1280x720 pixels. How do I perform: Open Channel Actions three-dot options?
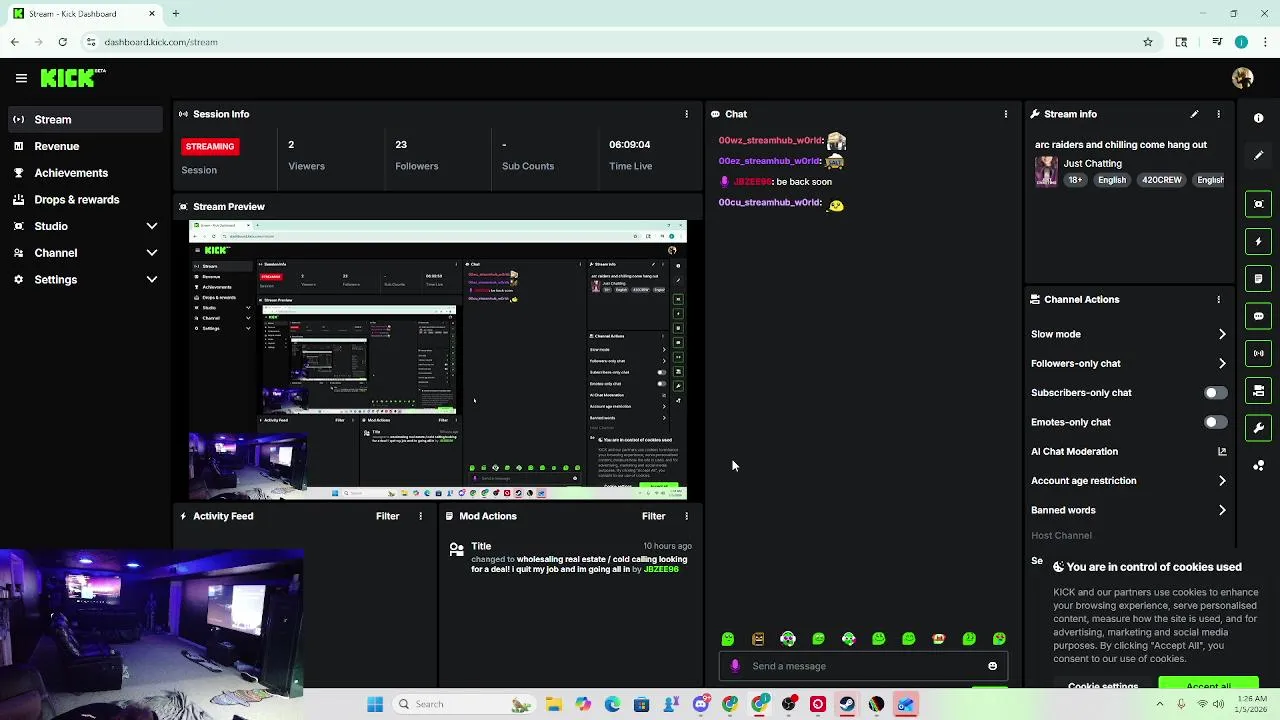[1218, 299]
